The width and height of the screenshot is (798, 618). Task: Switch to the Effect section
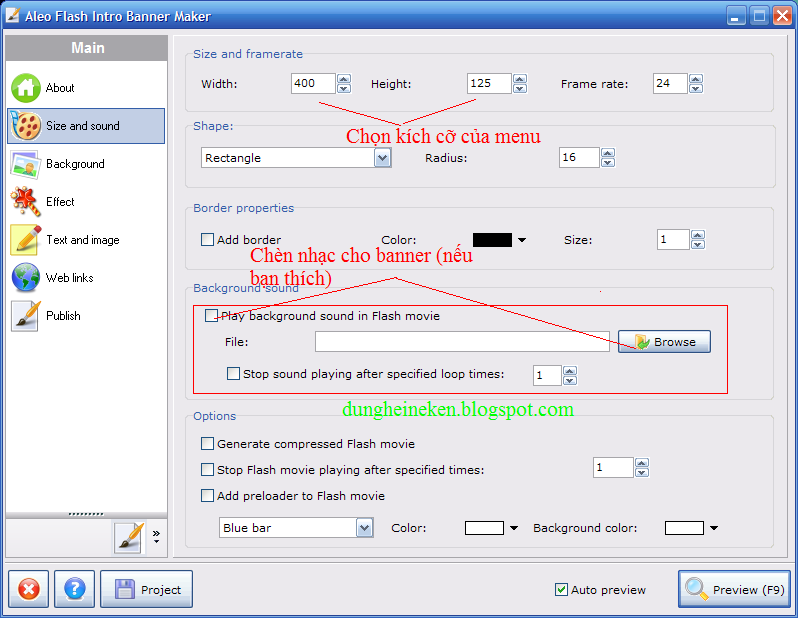pos(60,202)
